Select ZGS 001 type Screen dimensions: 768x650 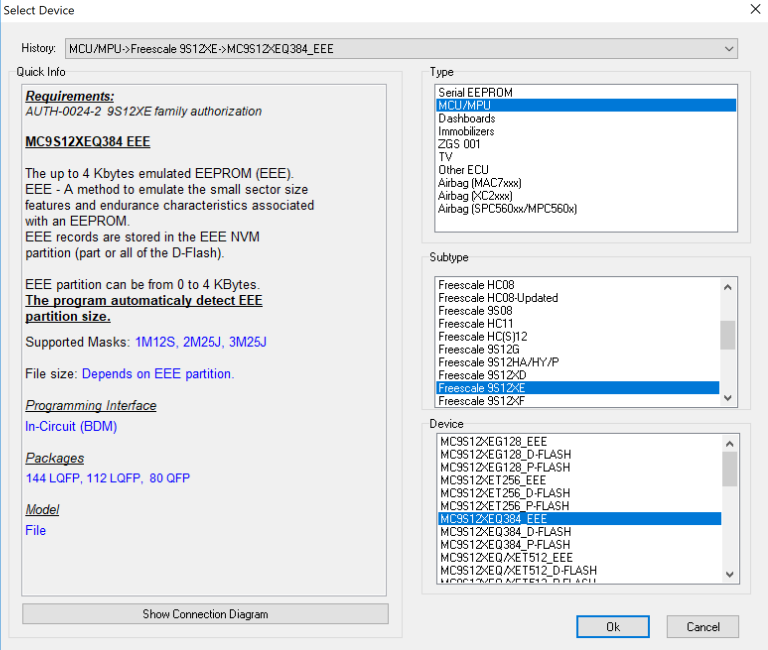coord(586,144)
